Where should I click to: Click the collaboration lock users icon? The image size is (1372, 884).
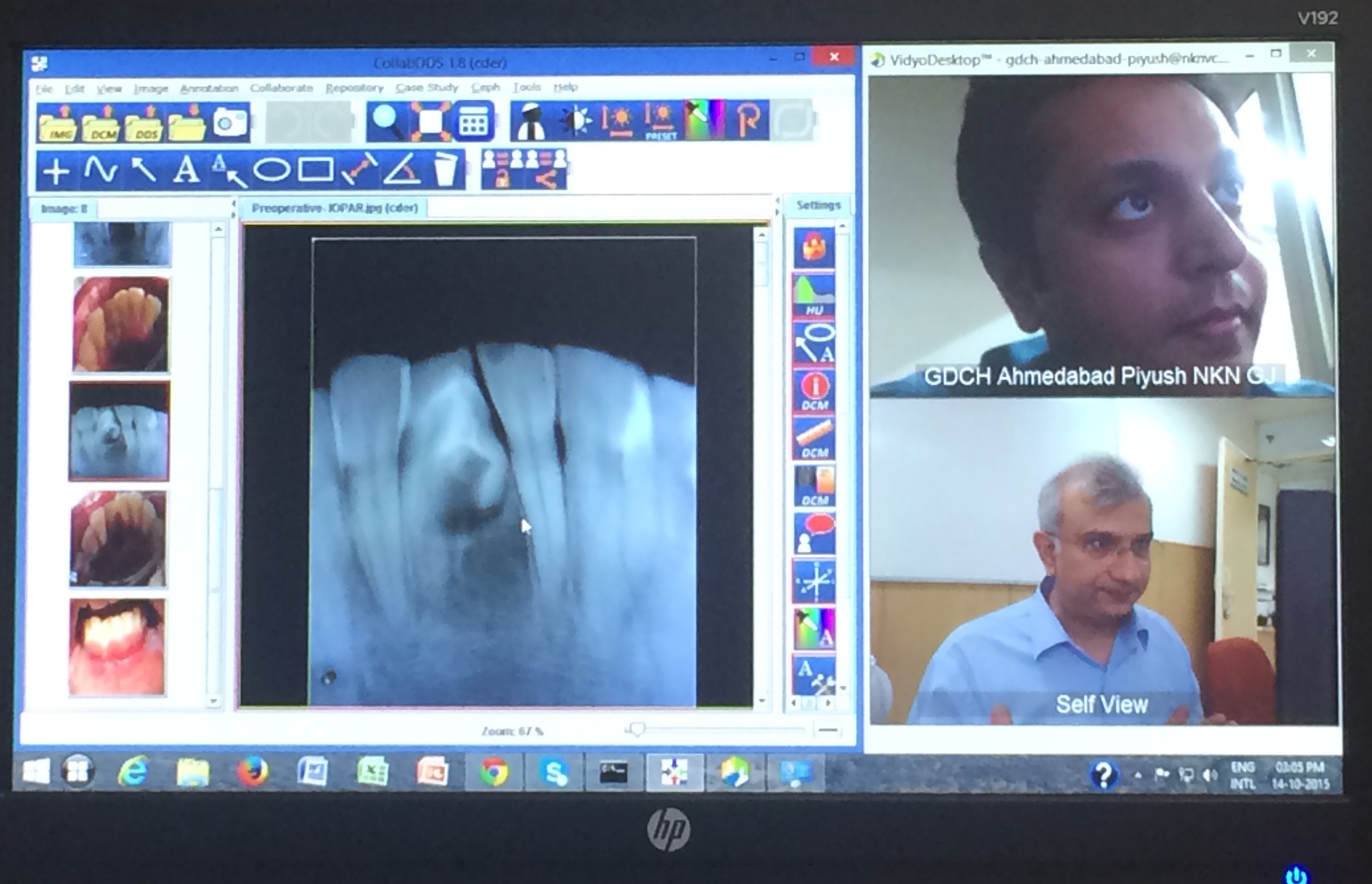(x=502, y=169)
